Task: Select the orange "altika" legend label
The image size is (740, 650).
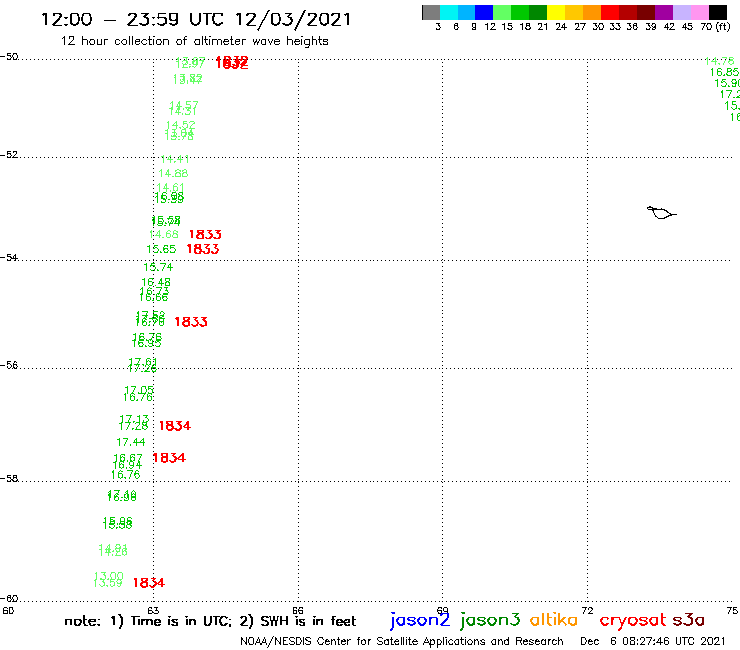Action: point(554,619)
